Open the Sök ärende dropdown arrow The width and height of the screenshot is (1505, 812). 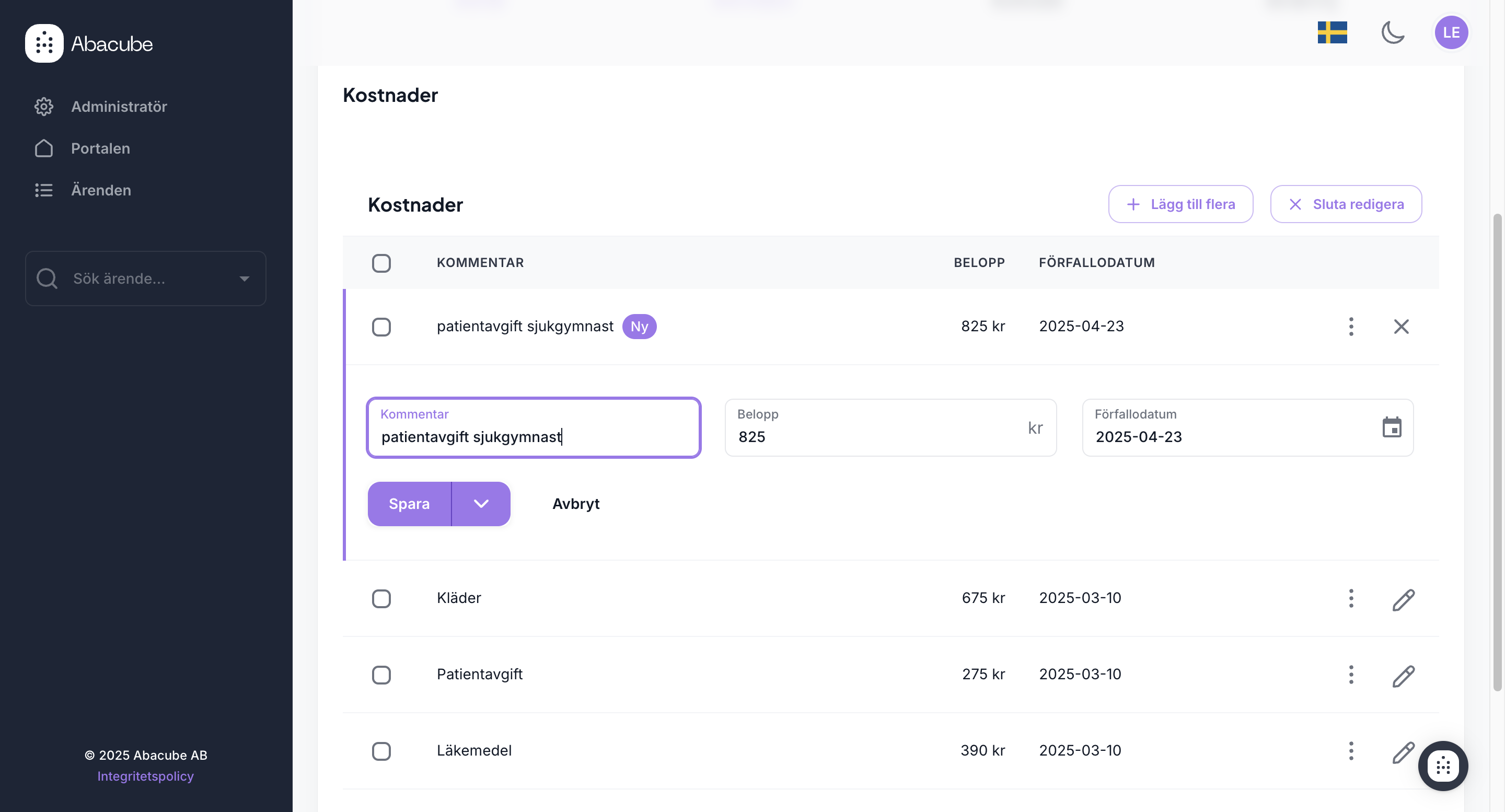click(245, 279)
